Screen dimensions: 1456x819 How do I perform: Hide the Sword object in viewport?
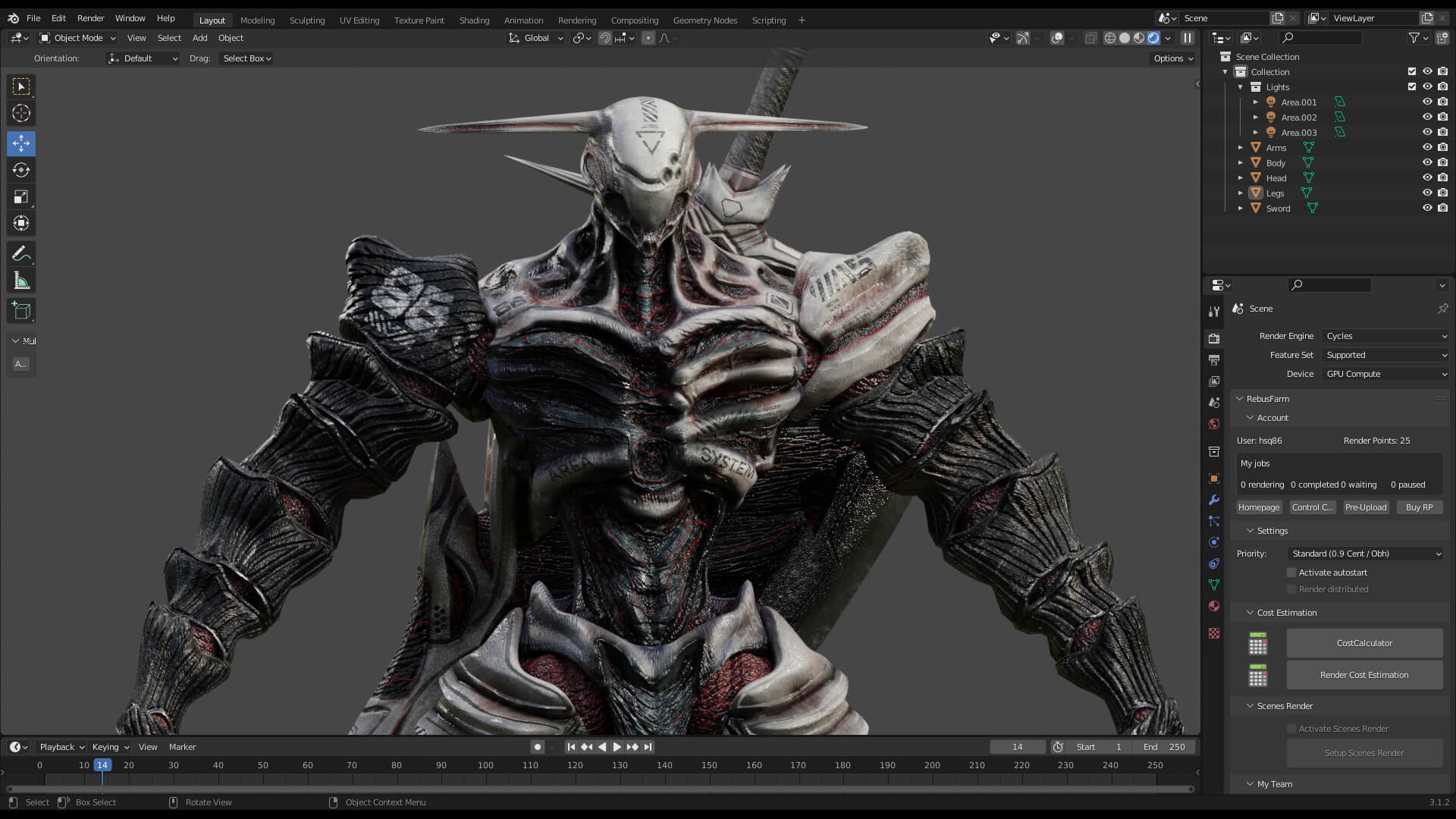coord(1427,209)
